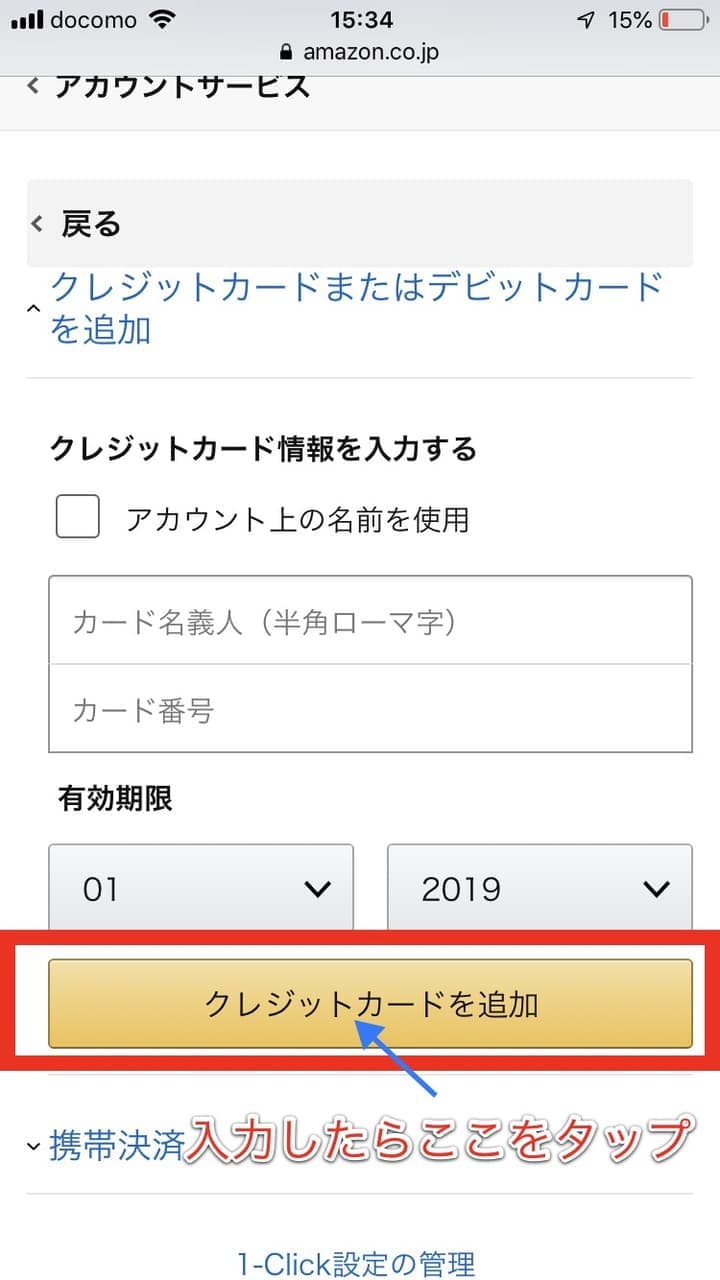720x1280 pixels.
Task: Expand the 携帯決済 section chevron
Action: pyautogui.click(x=34, y=1146)
